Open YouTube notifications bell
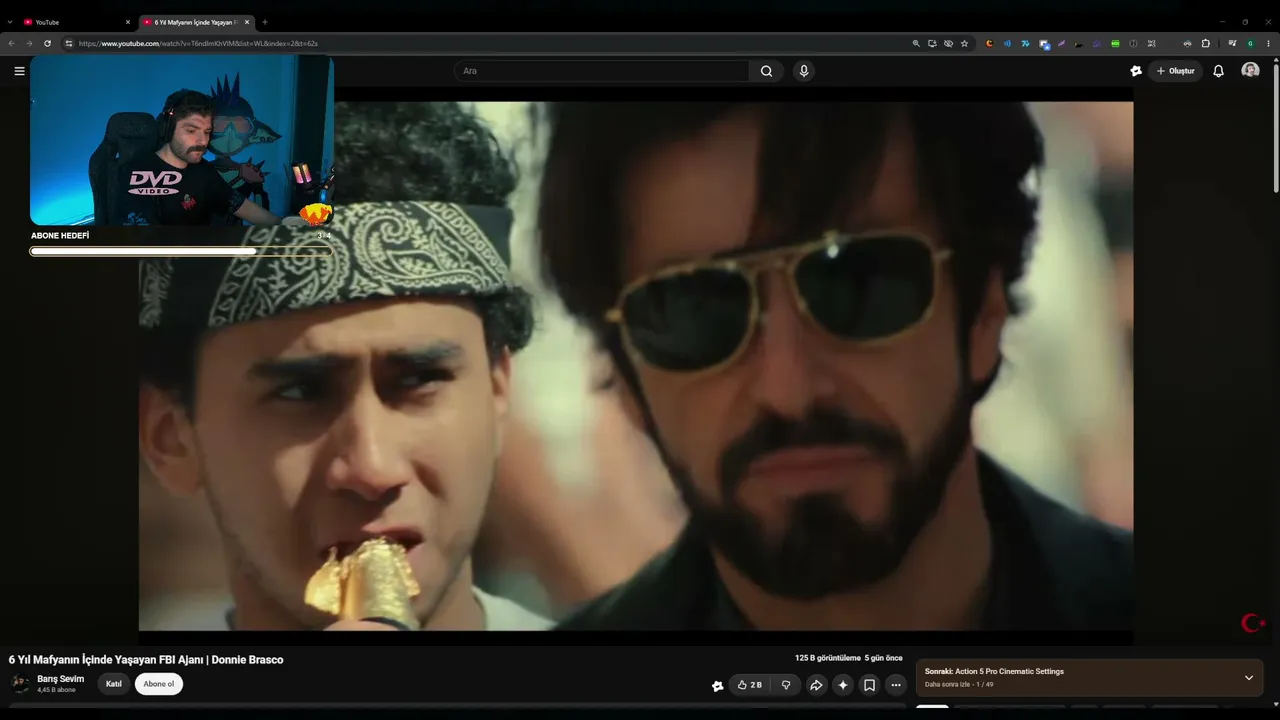The width and height of the screenshot is (1280, 720). coord(1218,71)
